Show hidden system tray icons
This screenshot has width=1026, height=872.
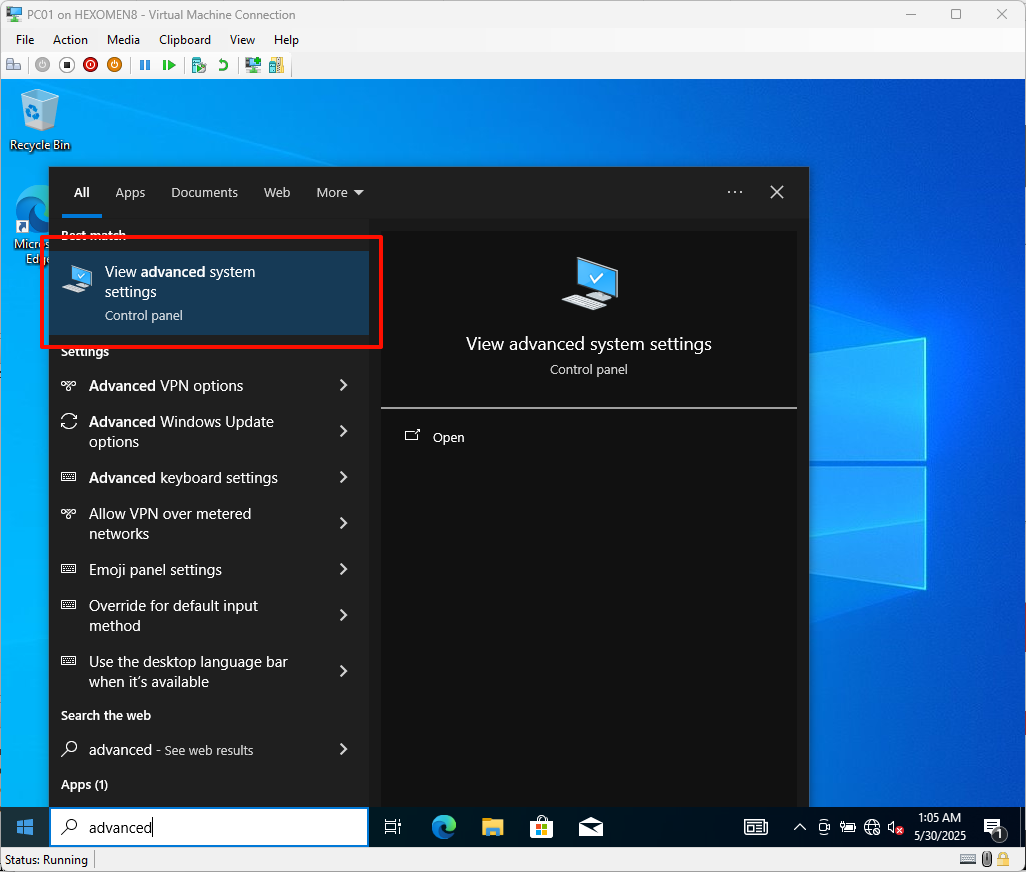[x=799, y=827]
